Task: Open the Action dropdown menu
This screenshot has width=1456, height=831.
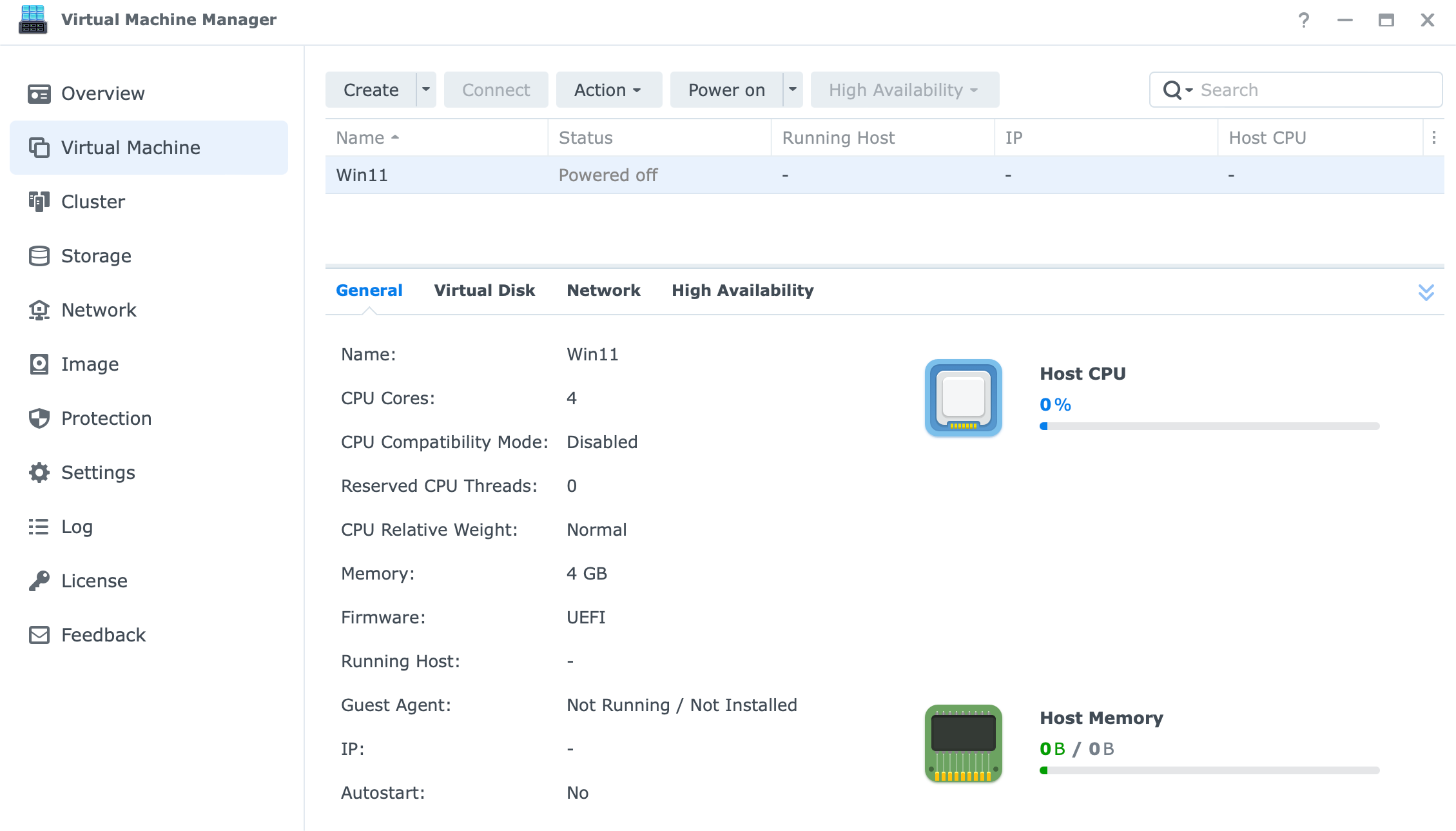Action: pos(608,90)
